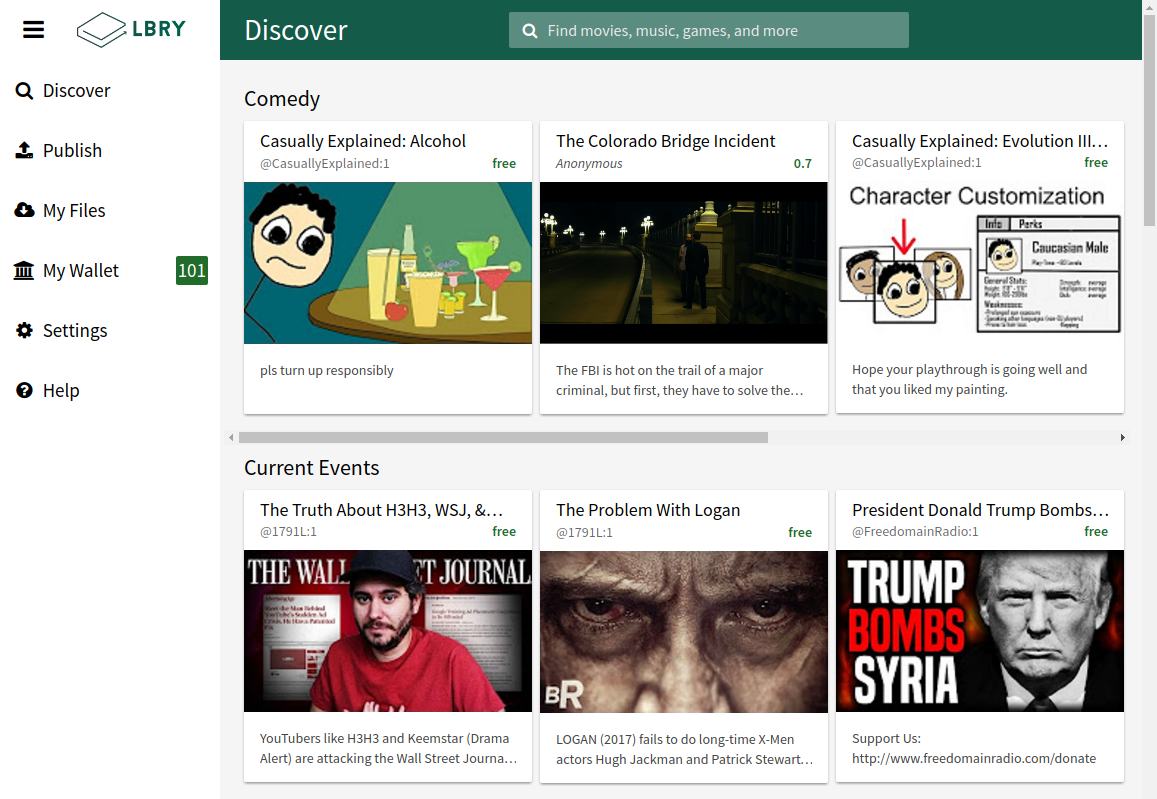Click 'YouTubers like H3H3 and Keemstar' description
The width and height of the screenshot is (1157, 799).
pos(388,748)
